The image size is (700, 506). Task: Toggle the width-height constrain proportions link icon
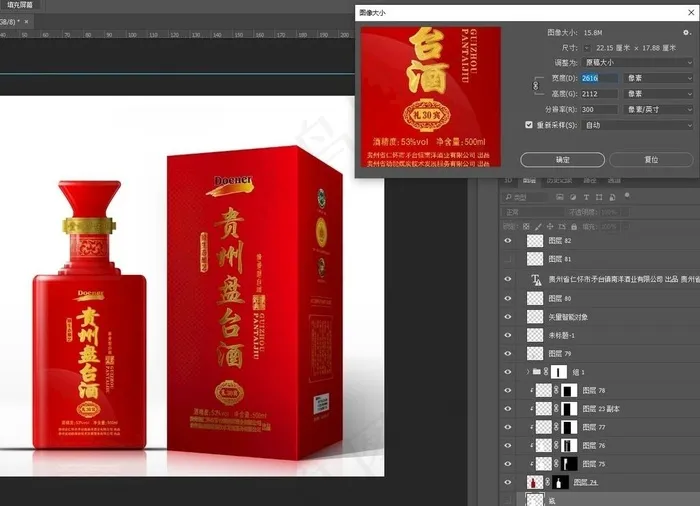click(536, 85)
